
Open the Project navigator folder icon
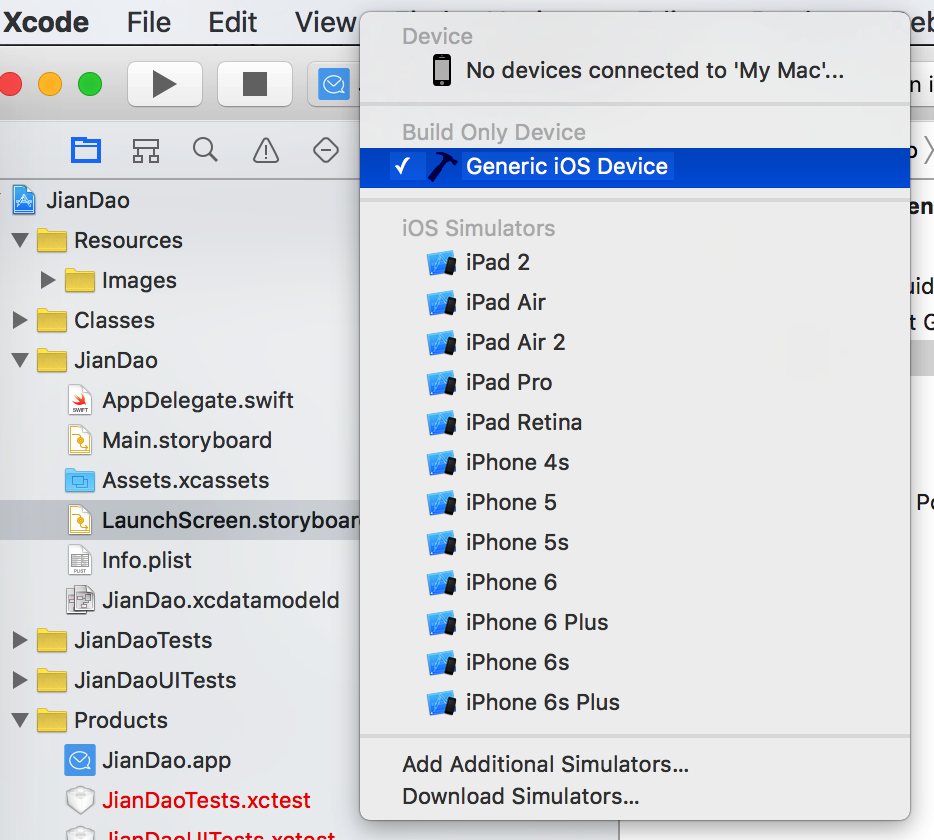pyautogui.click(x=86, y=150)
